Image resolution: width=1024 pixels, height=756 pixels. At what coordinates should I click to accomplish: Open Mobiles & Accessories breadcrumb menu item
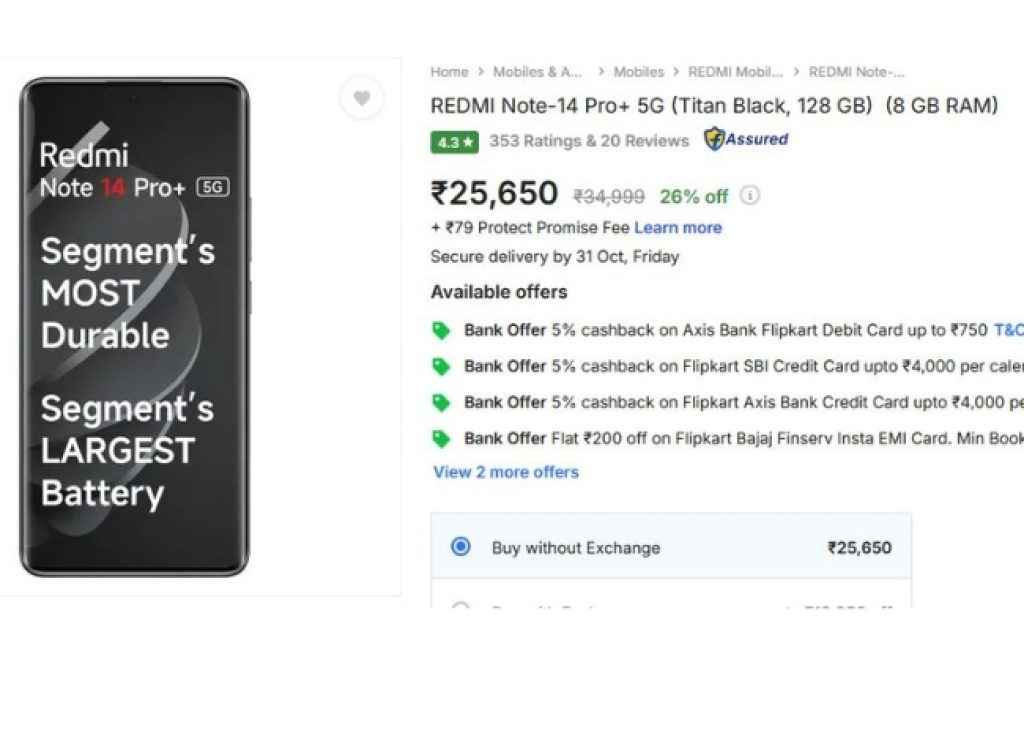[x=538, y=71]
